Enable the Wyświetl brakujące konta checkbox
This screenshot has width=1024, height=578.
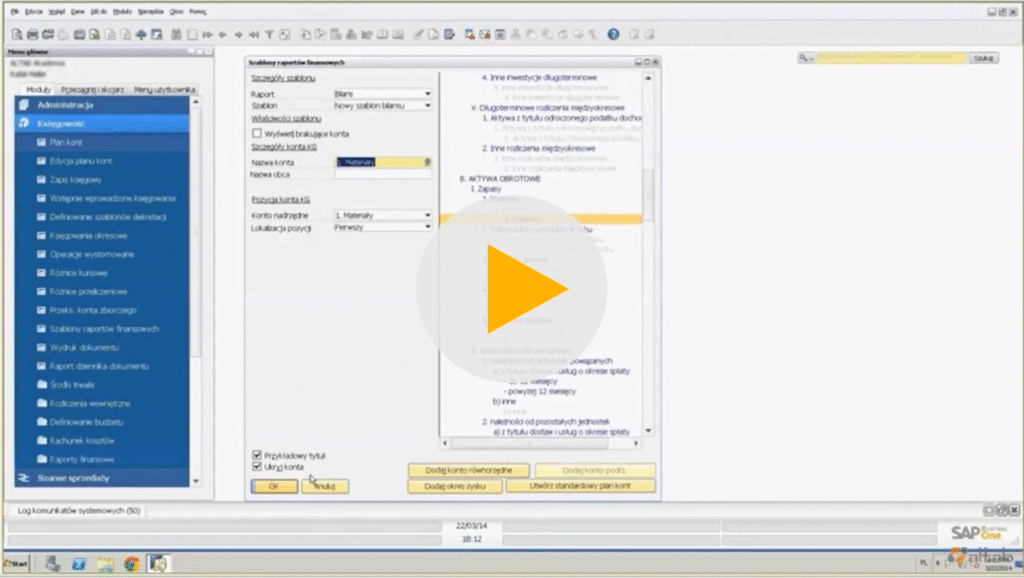(257, 135)
